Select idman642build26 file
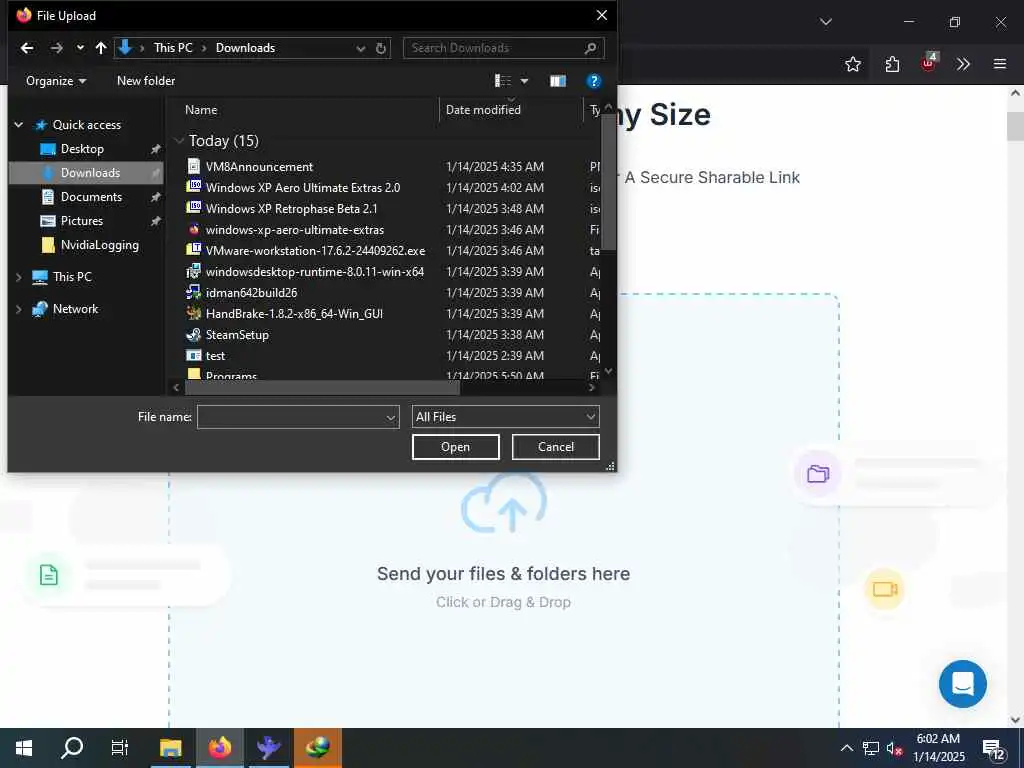The height and width of the screenshot is (768, 1024). click(251, 293)
